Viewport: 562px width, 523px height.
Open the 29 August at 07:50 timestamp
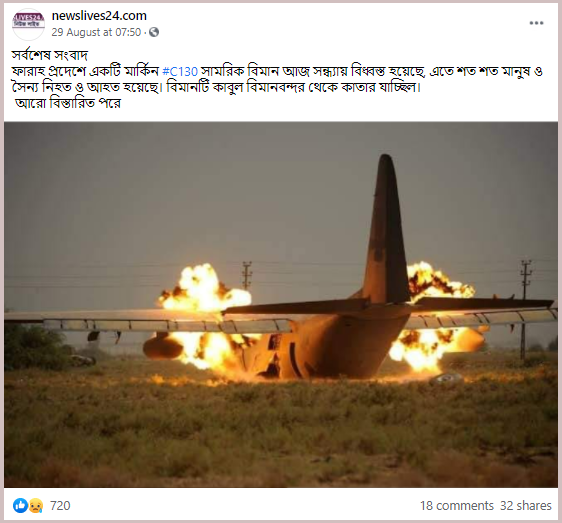pos(96,32)
